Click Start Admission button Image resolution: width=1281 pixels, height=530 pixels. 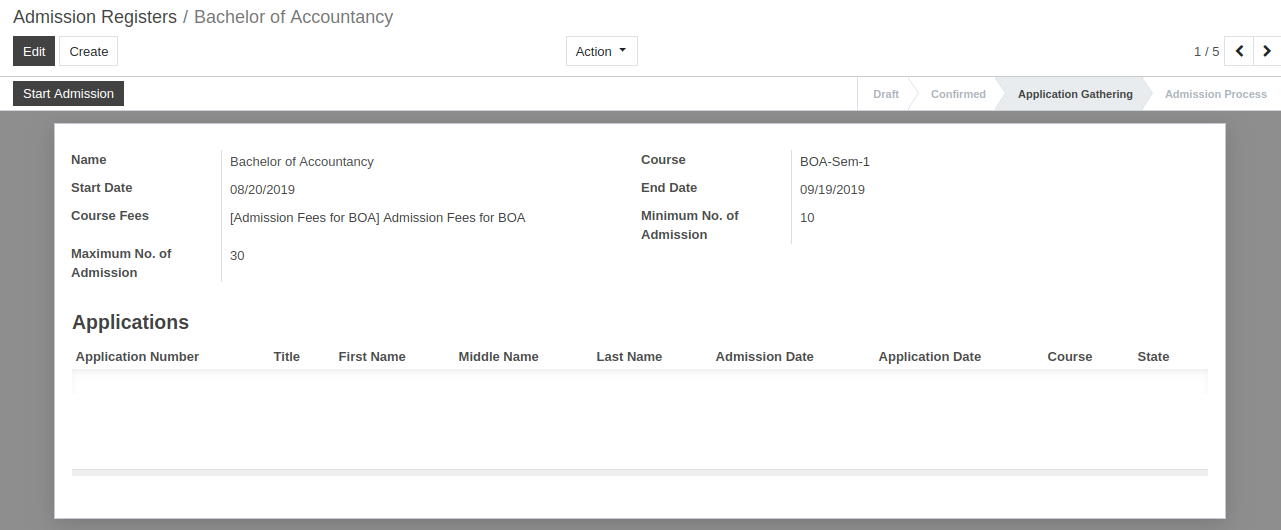68,94
